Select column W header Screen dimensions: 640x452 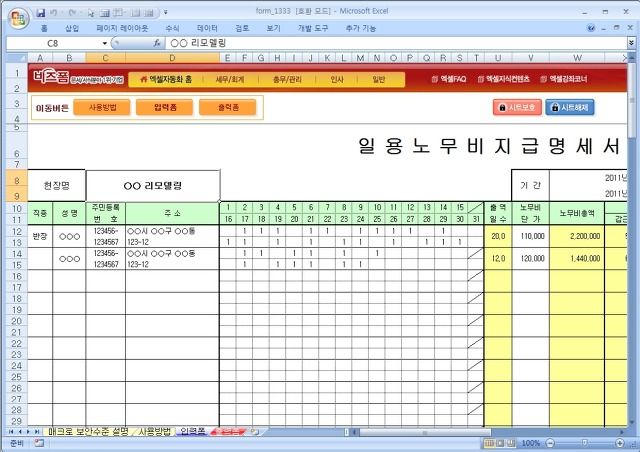[x=577, y=58]
